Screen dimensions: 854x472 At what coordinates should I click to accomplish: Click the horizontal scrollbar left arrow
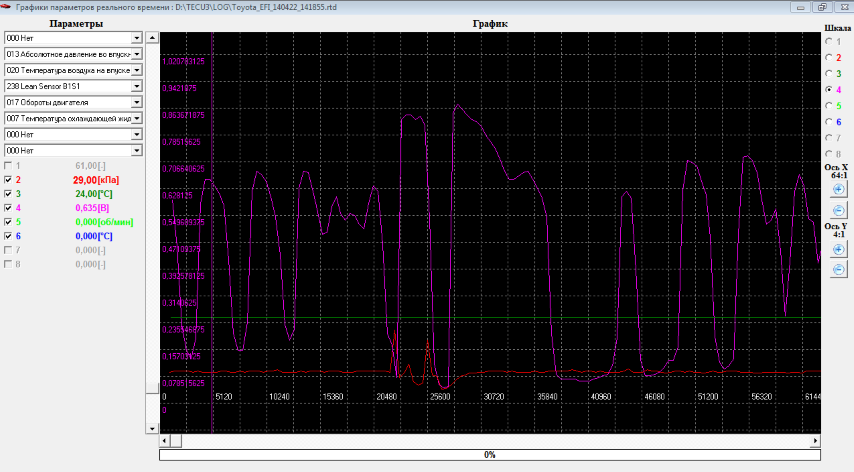point(166,440)
